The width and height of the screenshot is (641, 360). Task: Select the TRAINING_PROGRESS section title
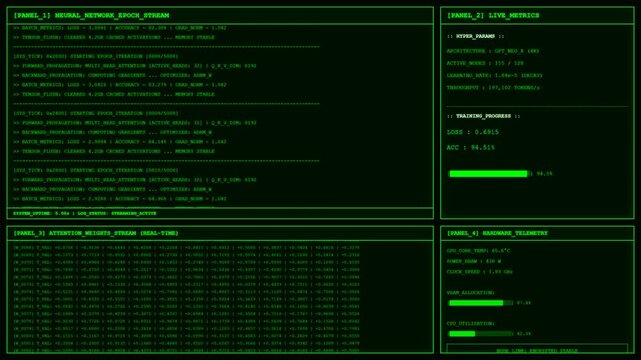click(483, 116)
